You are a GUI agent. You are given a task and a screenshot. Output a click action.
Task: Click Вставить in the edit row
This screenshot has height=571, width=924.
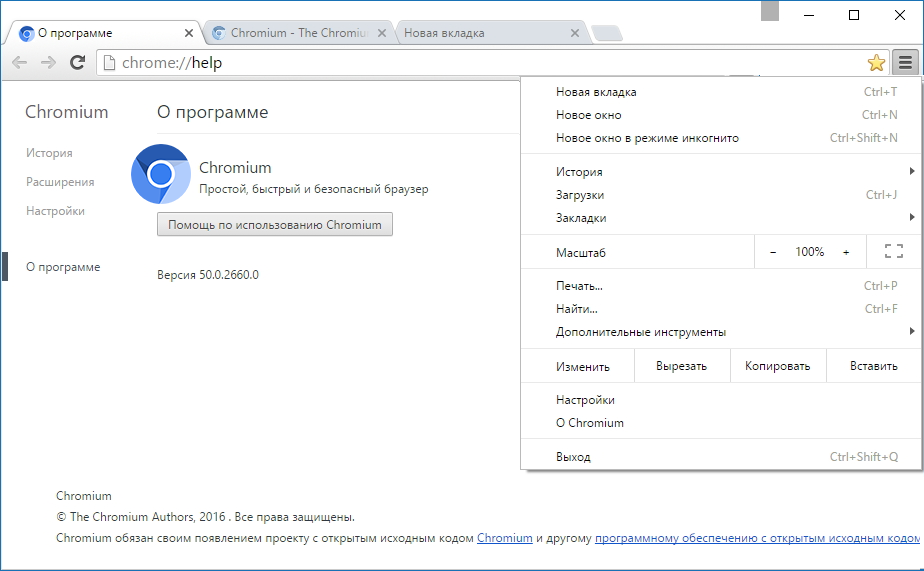coord(874,366)
